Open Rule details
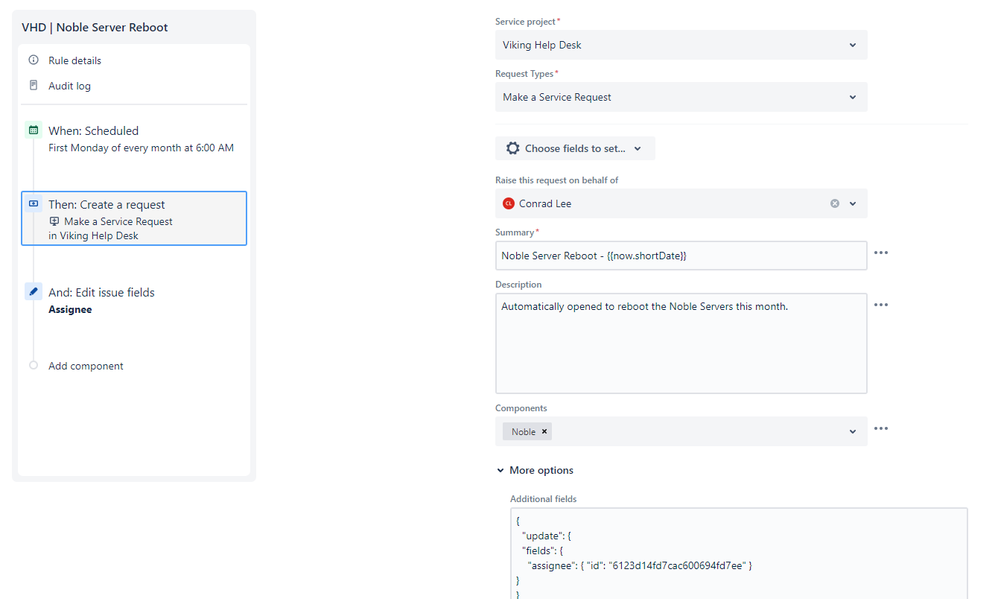Viewport: 998px width, 599px height. pyautogui.click(x=74, y=60)
